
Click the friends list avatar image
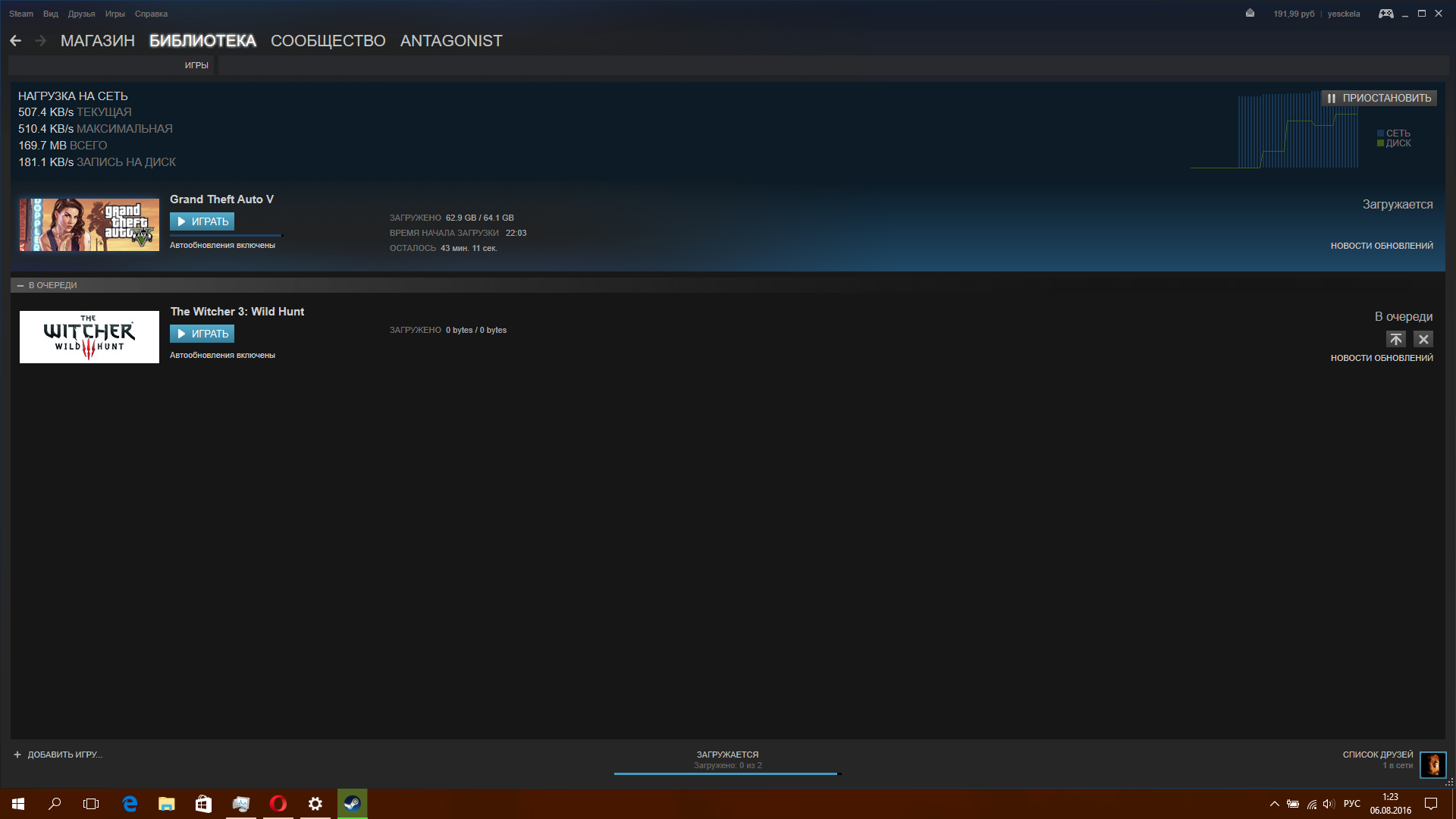point(1433,765)
